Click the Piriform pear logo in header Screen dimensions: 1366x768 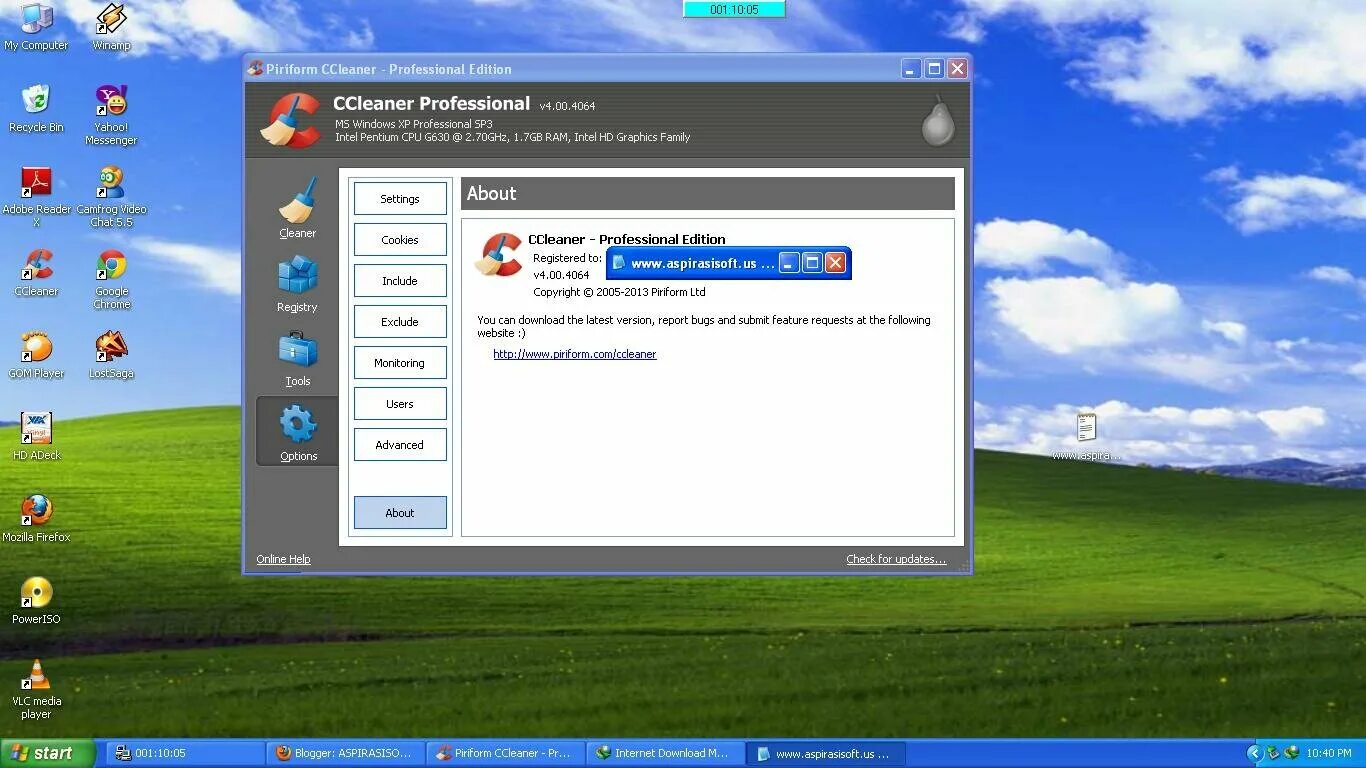[x=938, y=120]
